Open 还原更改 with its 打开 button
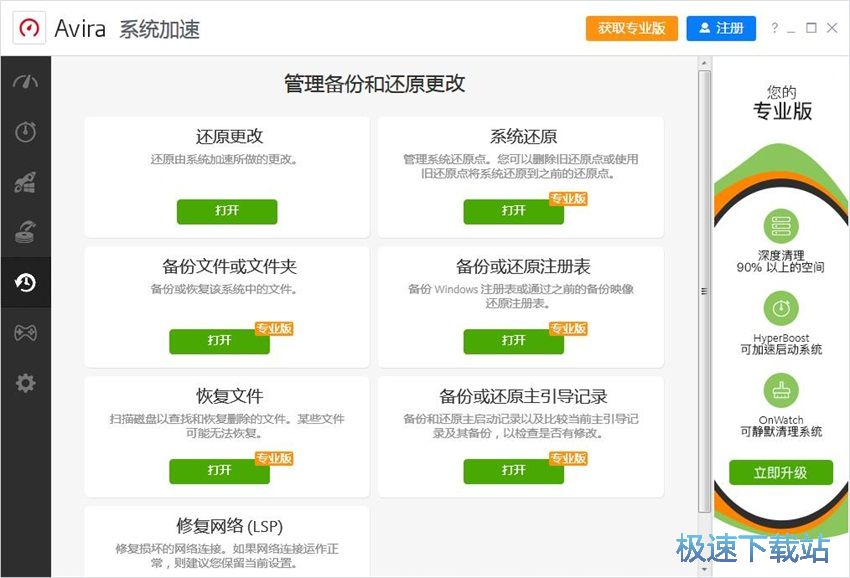This screenshot has width=850, height=578. (x=227, y=211)
